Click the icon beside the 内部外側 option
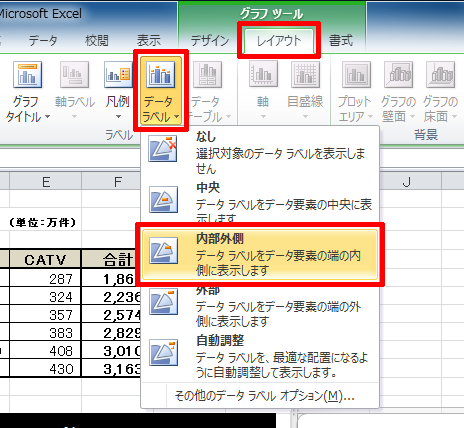464x428 pixels. coord(163,250)
